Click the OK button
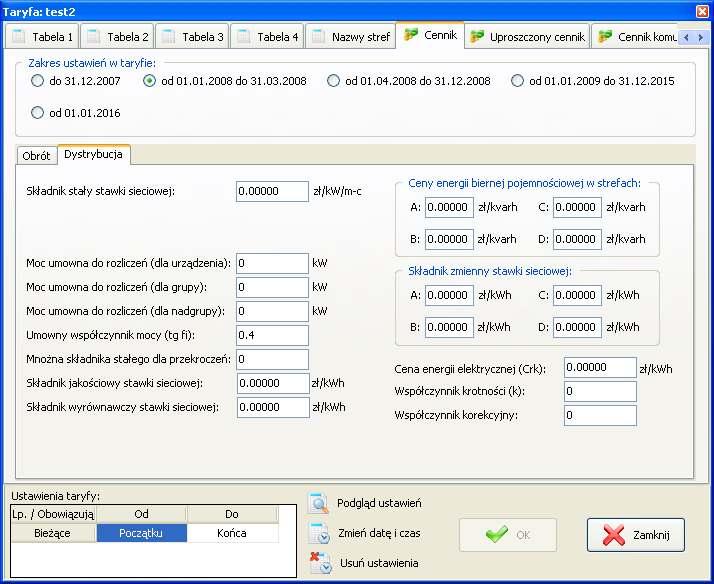Screen dimensions: 714x584 pyautogui.click(x=508, y=535)
